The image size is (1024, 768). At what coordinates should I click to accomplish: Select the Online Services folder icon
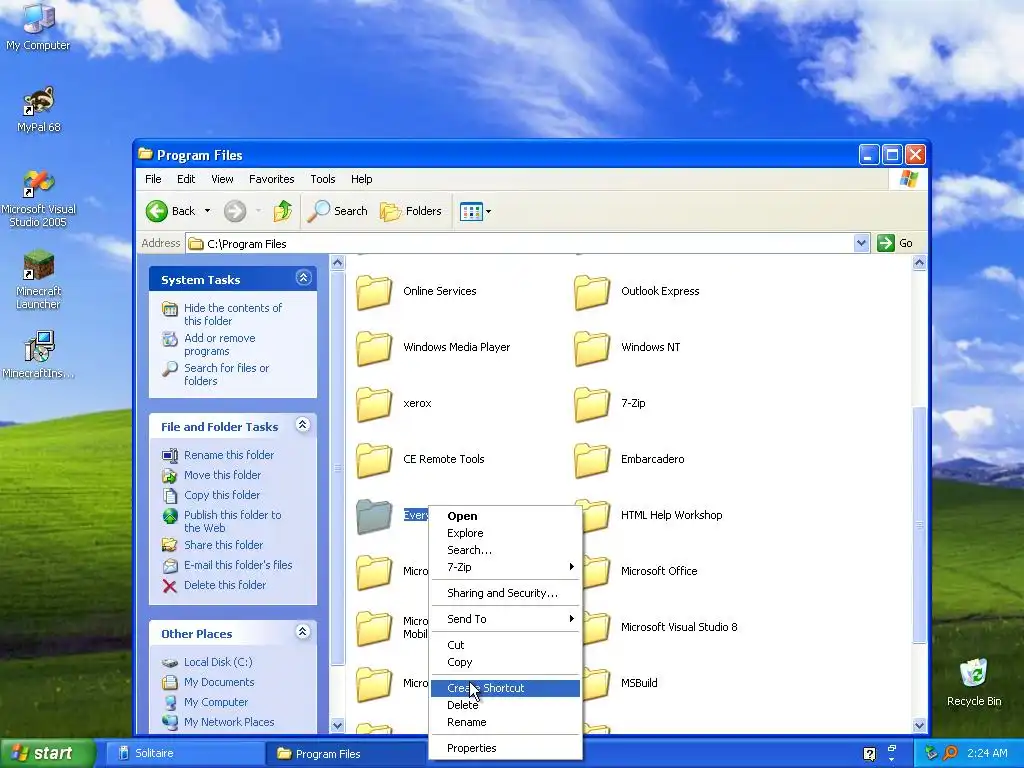tap(374, 292)
